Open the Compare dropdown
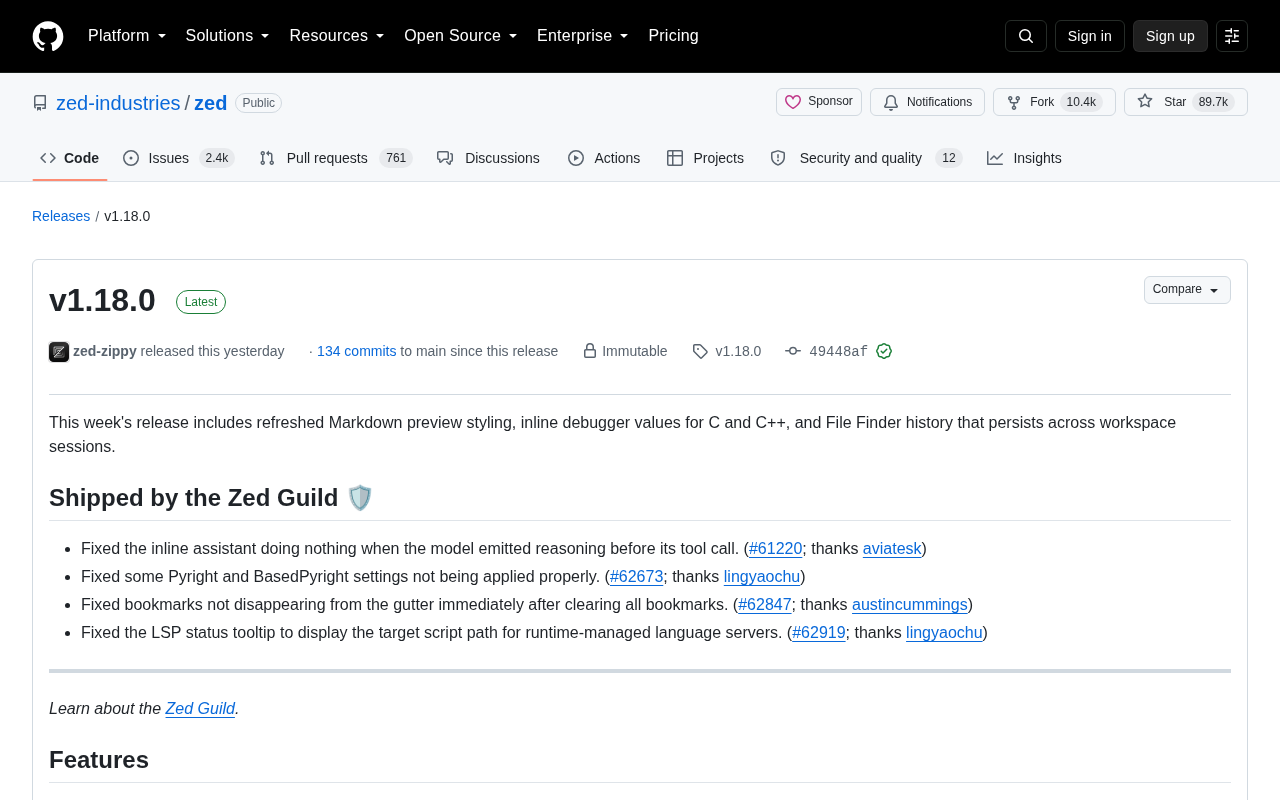1280x800 pixels. point(1187,290)
